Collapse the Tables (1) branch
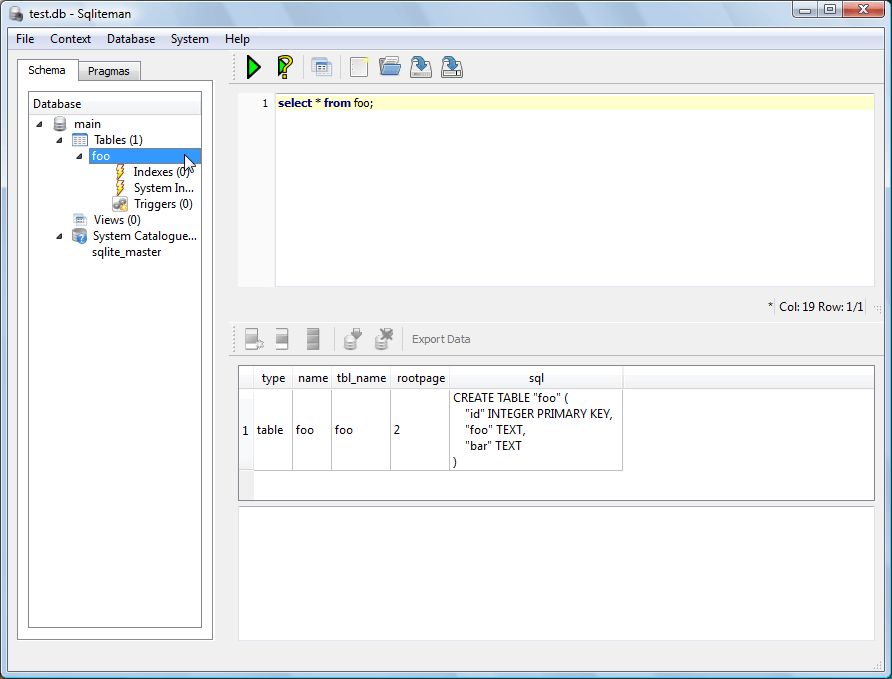 (59, 139)
